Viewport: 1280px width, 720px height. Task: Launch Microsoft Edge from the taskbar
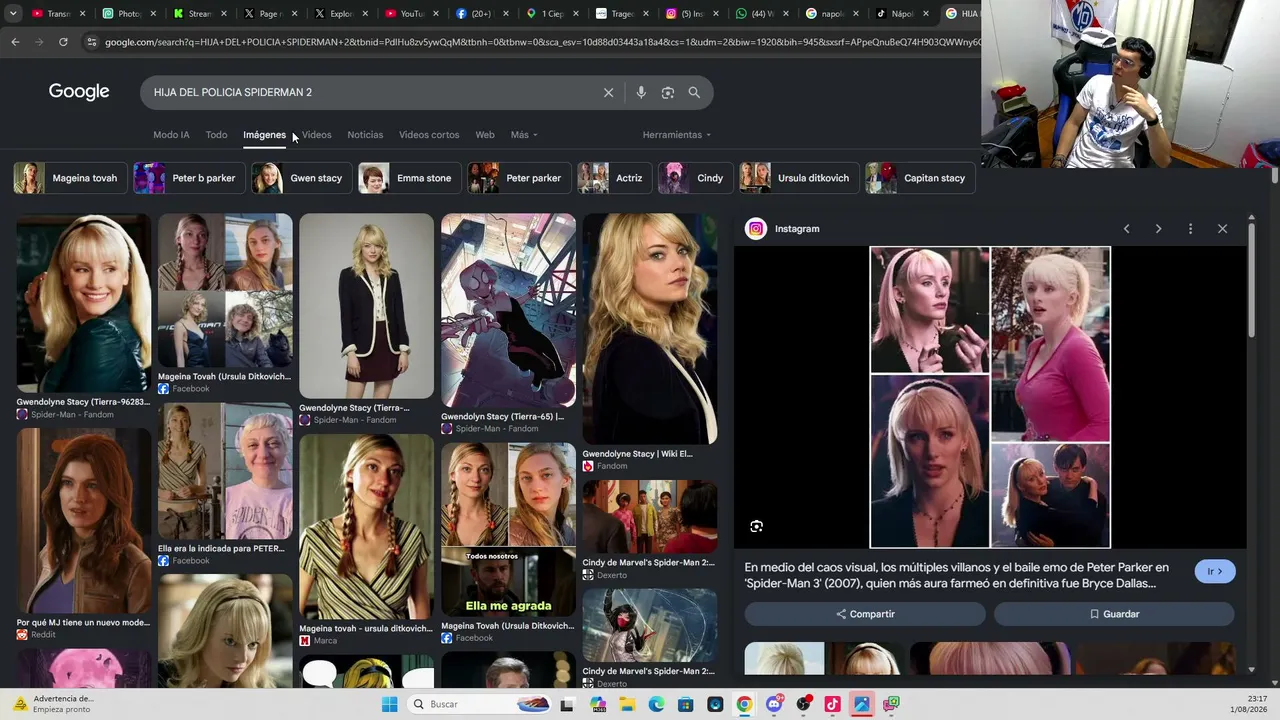point(656,704)
